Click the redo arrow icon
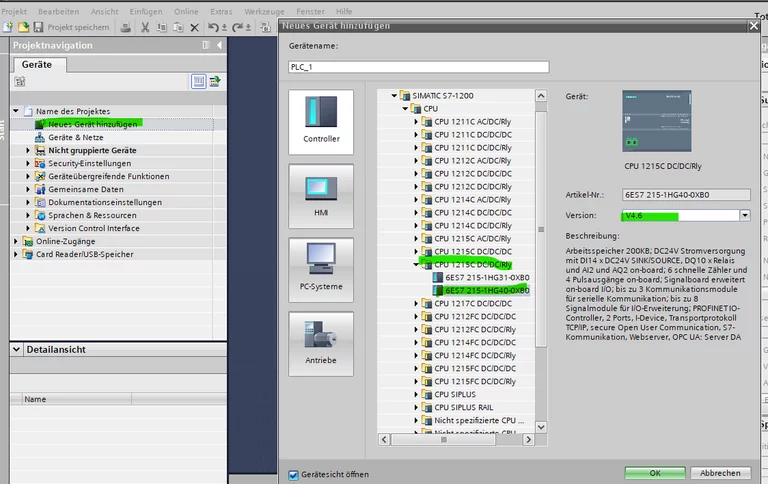This screenshot has width=768, height=484. tap(237, 27)
